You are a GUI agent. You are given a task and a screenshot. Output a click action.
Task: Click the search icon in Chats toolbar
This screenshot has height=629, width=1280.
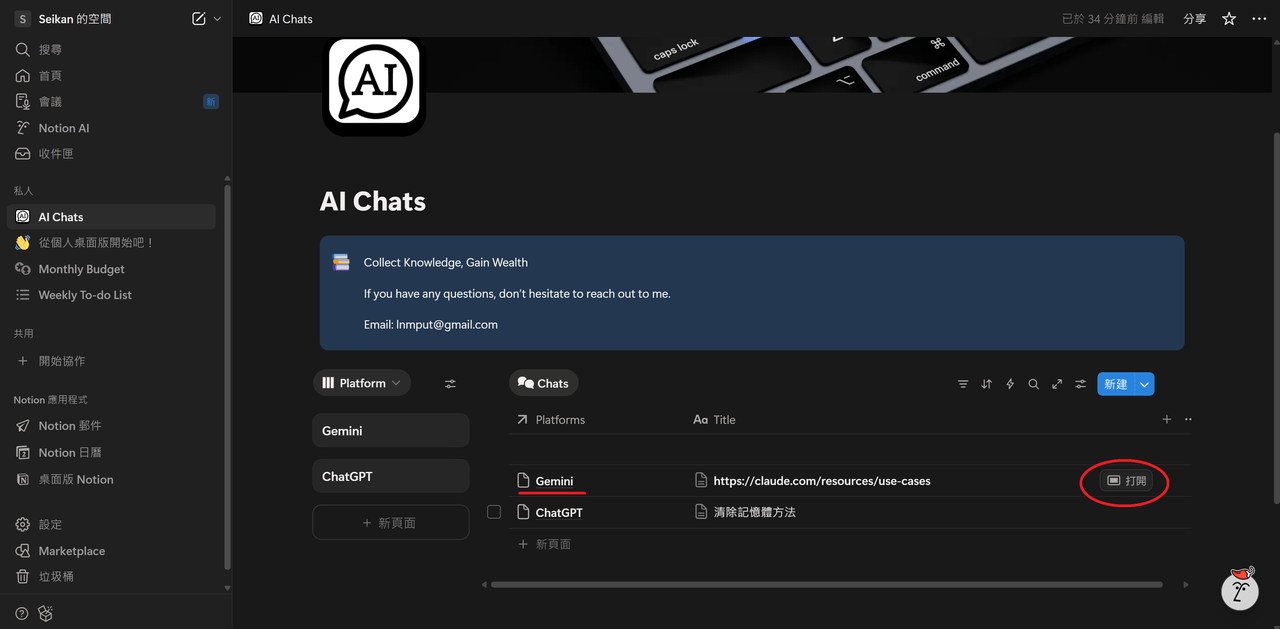click(x=1034, y=384)
